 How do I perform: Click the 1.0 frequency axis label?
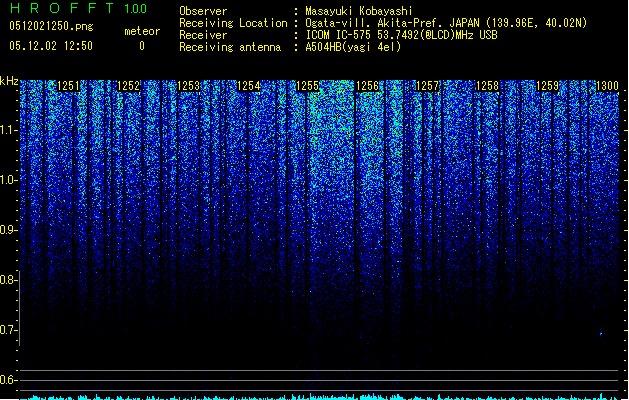(9, 180)
